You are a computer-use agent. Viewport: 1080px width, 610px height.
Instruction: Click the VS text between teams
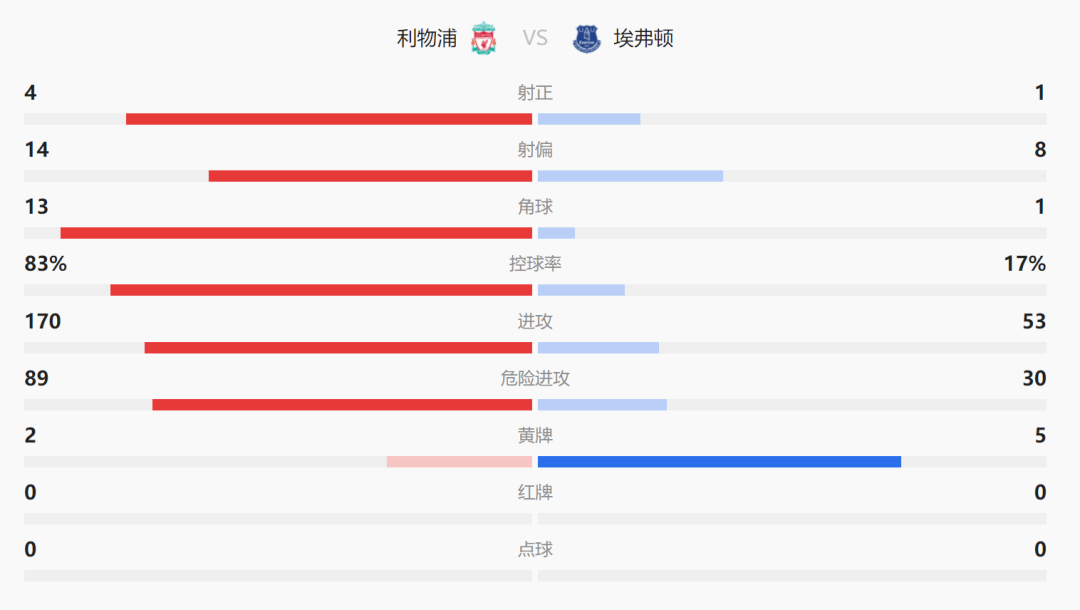535,38
